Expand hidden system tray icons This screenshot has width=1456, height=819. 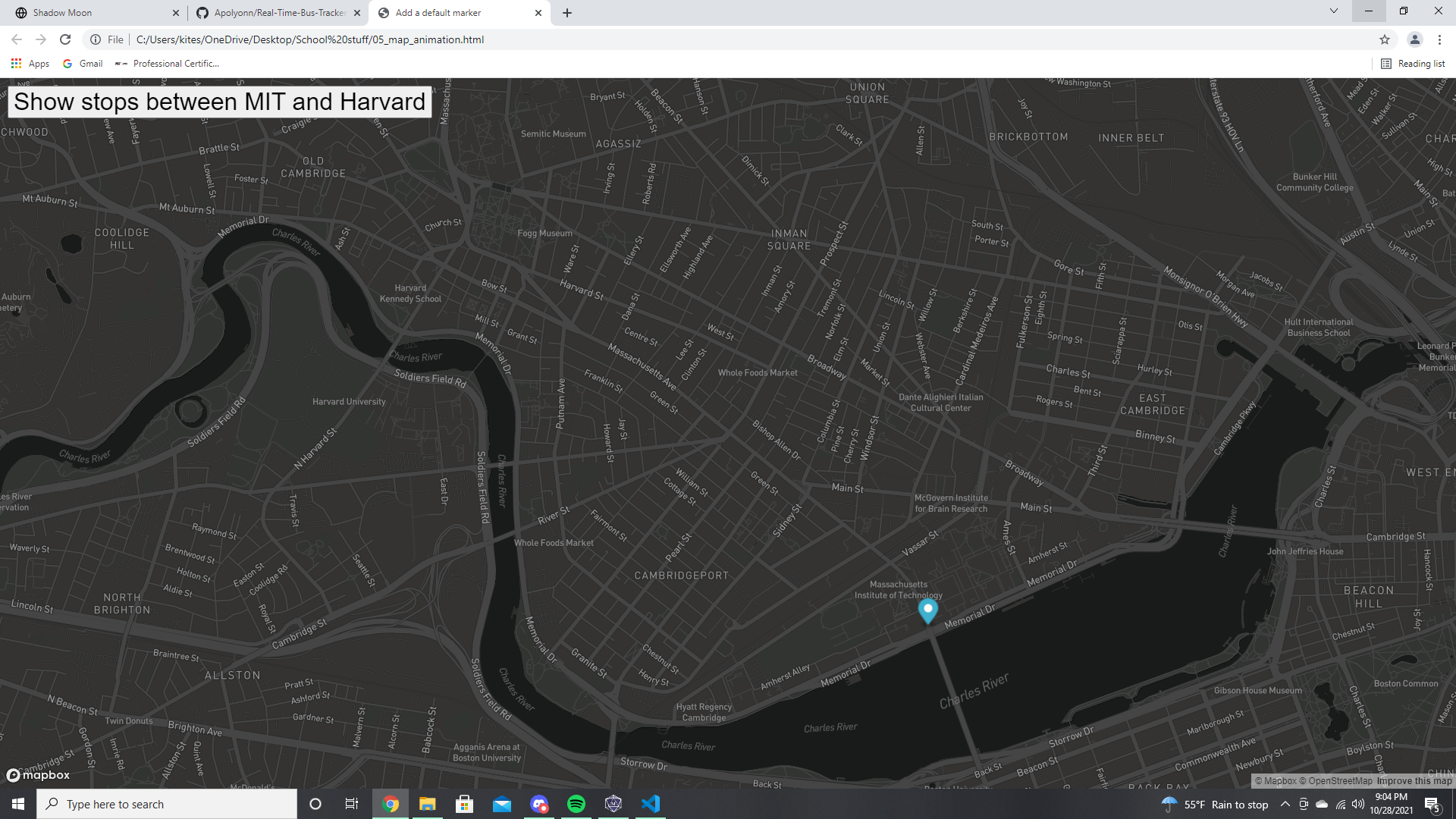pyautogui.click(x=1285, y=804)
